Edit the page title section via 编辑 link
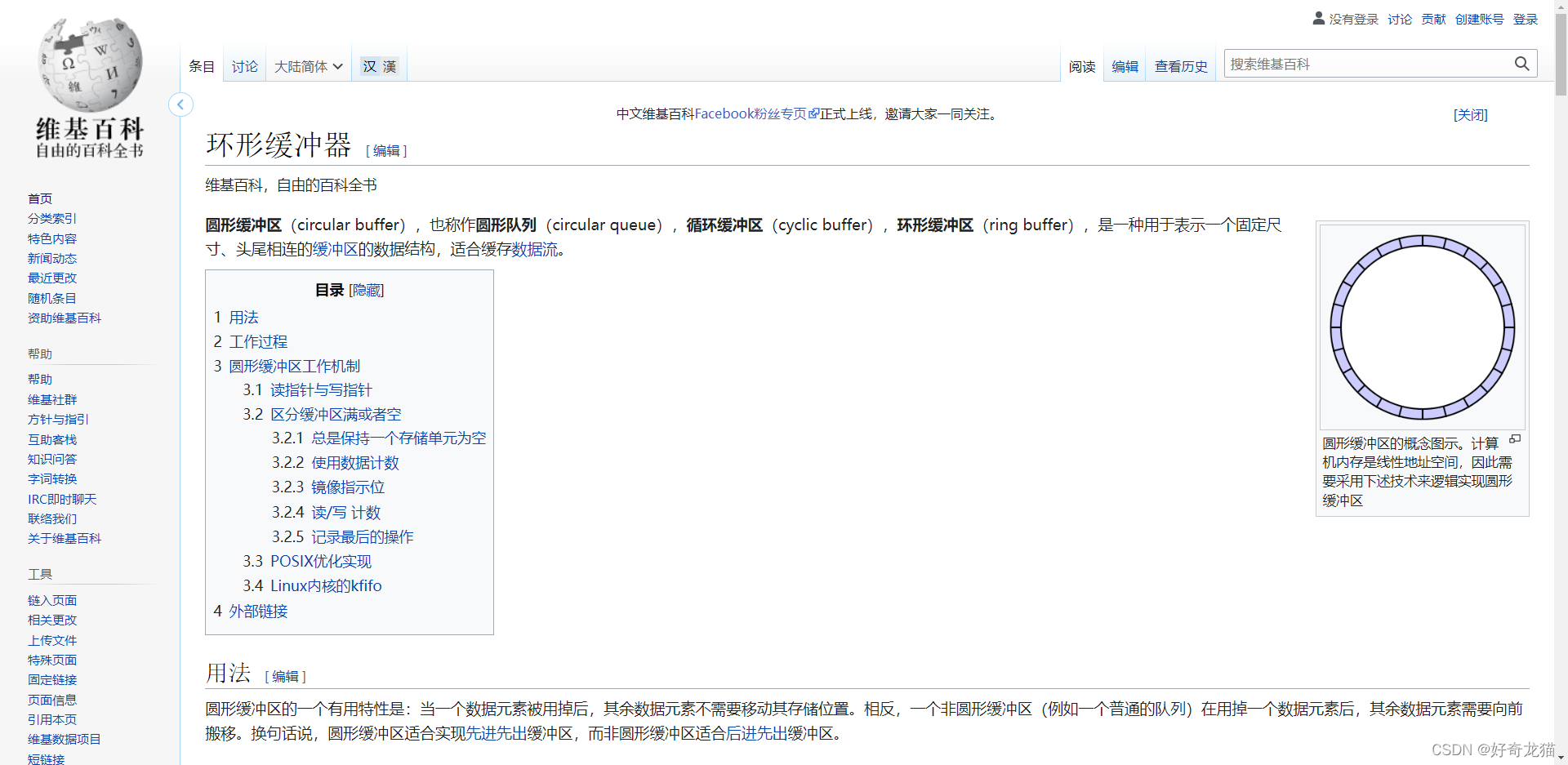Viewport: 1568px width, 765px height. click(386, 151)
